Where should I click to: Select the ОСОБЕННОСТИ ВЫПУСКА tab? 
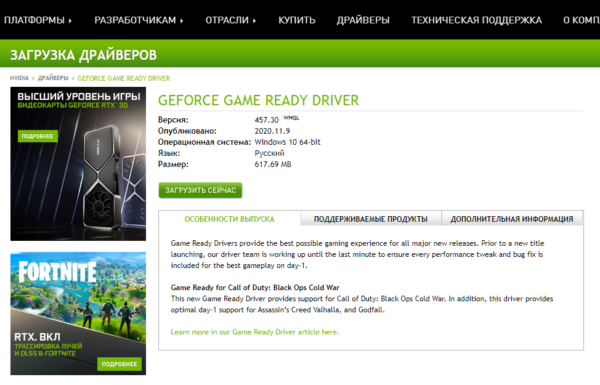(230, 219)
